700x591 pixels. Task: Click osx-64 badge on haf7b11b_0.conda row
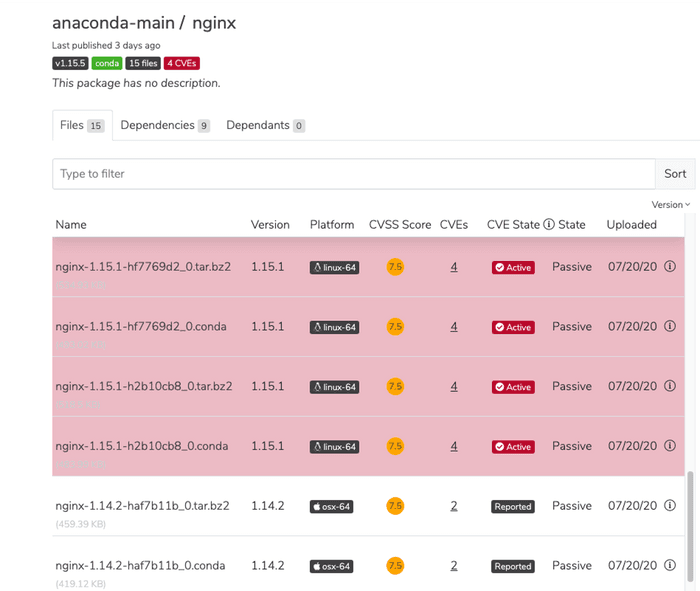(x=332, y=566)
